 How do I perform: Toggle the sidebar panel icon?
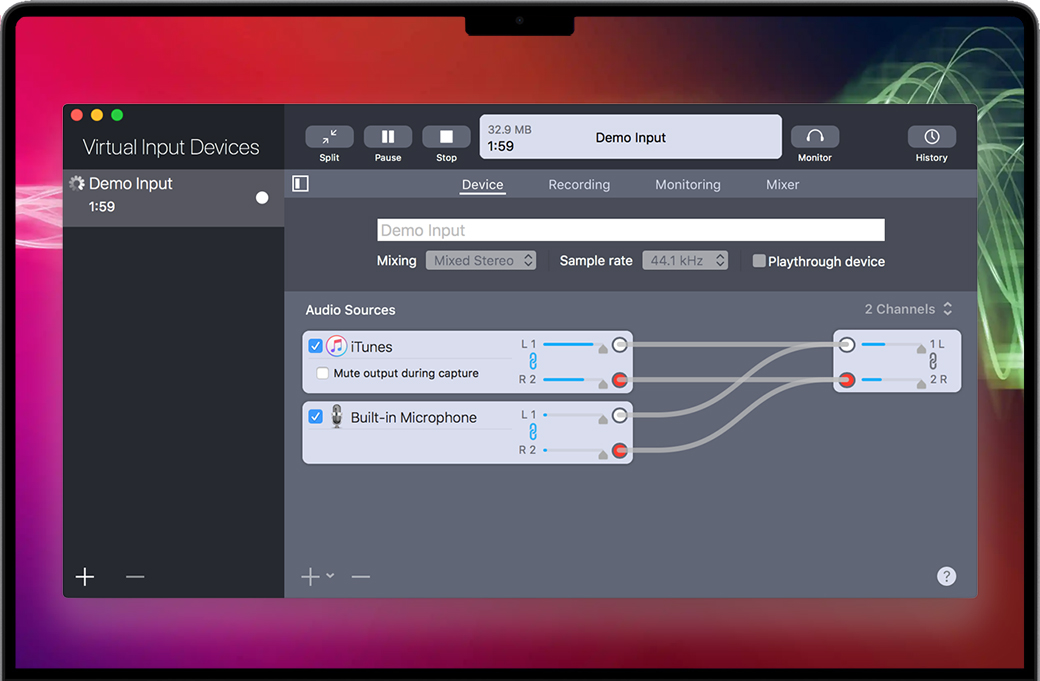coord(300,184)
